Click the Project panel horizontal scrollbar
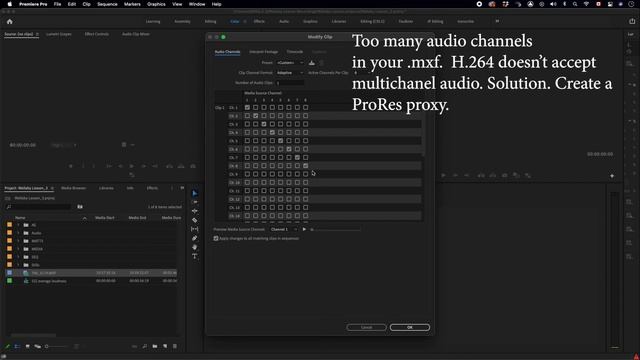640x360 pixels. (33, 336)
